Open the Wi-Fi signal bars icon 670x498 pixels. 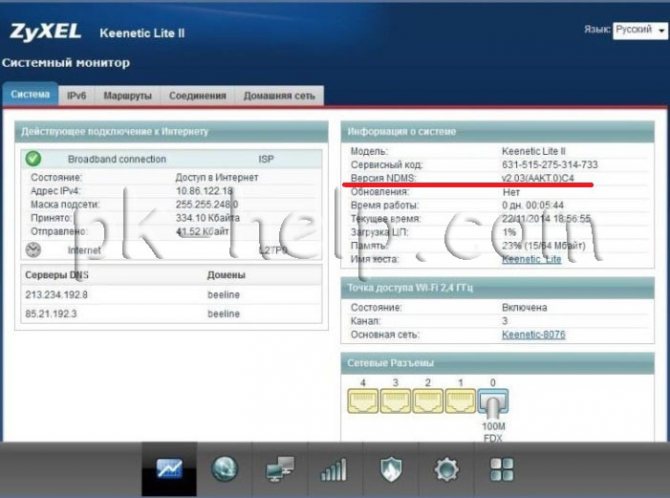334,469
